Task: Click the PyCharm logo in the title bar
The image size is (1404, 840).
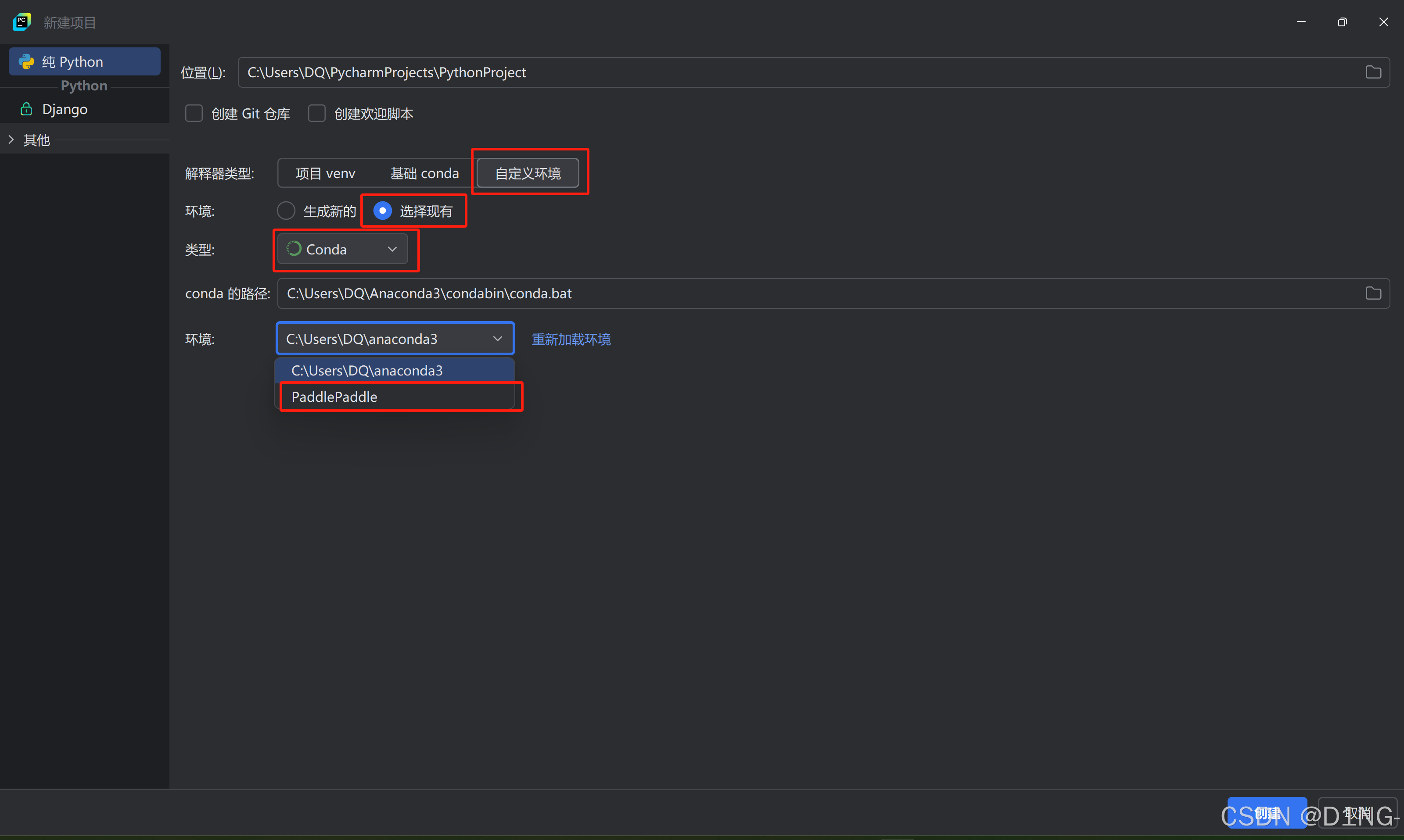Action: pos(22,21)
